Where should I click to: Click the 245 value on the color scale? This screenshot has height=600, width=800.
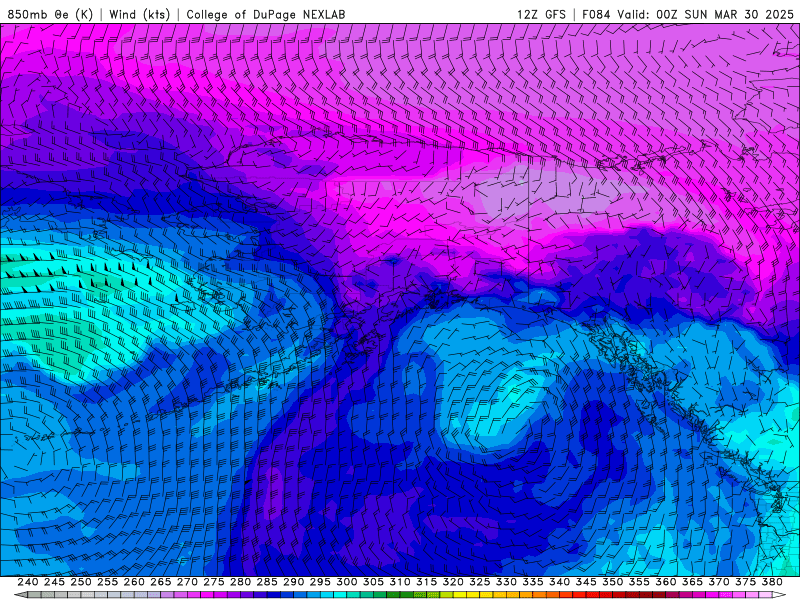[x=54, y=582]
